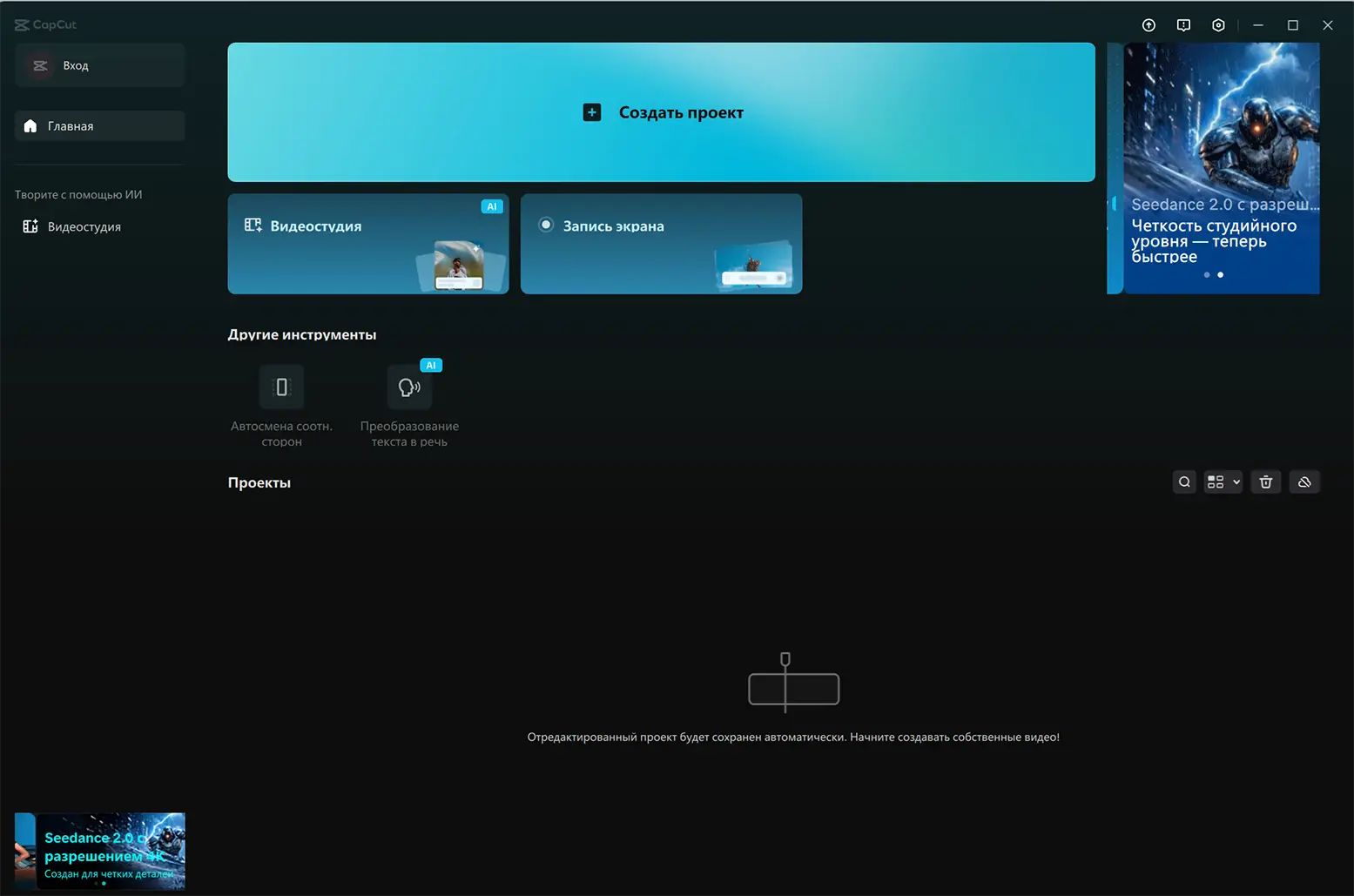Open the feedback message icon in title bar
1354x896 pixels.
tap(1183, 25)
